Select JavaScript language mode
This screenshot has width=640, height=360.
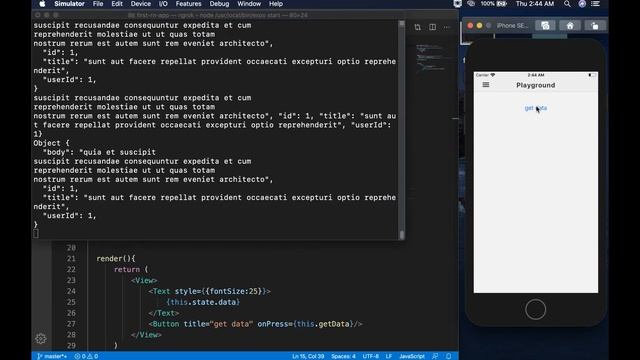point(412,356)
